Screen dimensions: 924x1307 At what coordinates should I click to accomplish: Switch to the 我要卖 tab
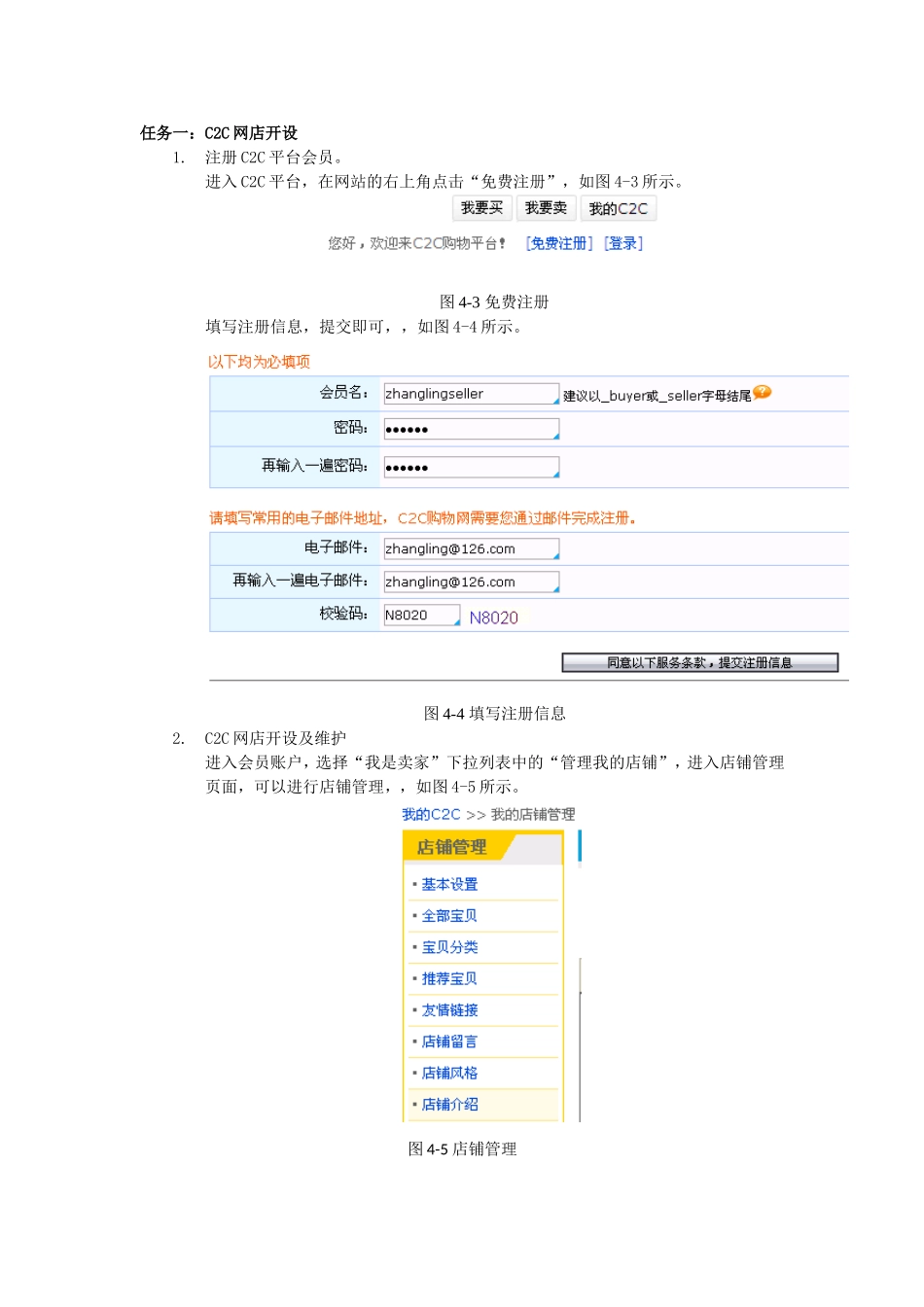click(546, 207)
